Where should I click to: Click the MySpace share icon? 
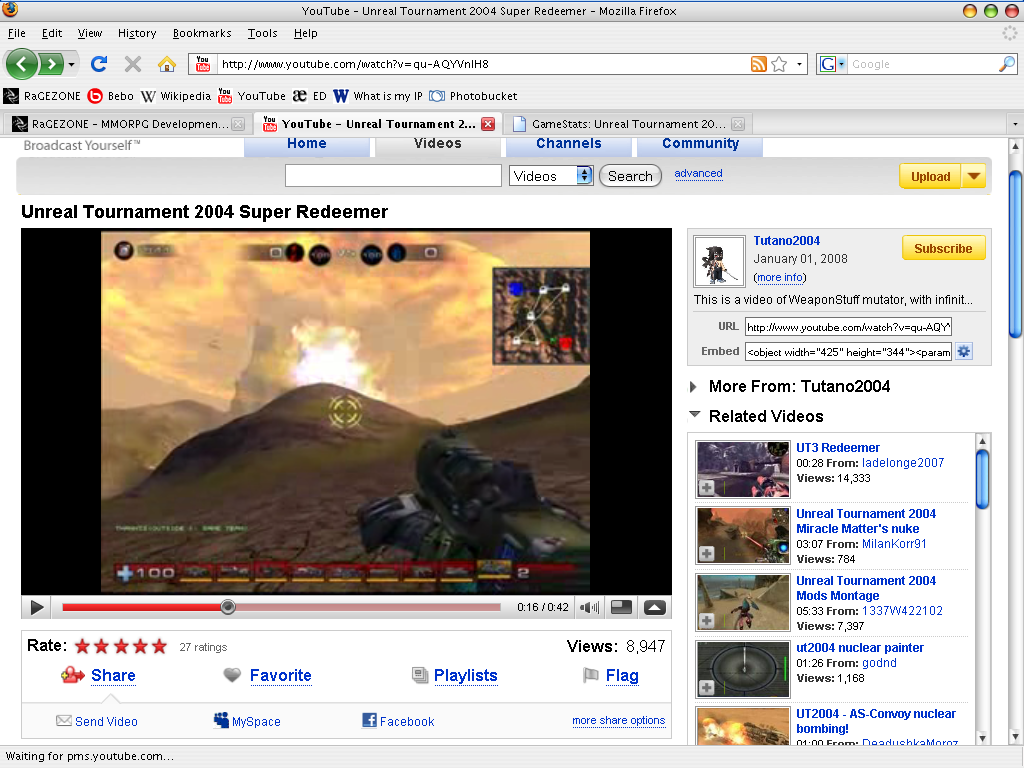(222, 720)
